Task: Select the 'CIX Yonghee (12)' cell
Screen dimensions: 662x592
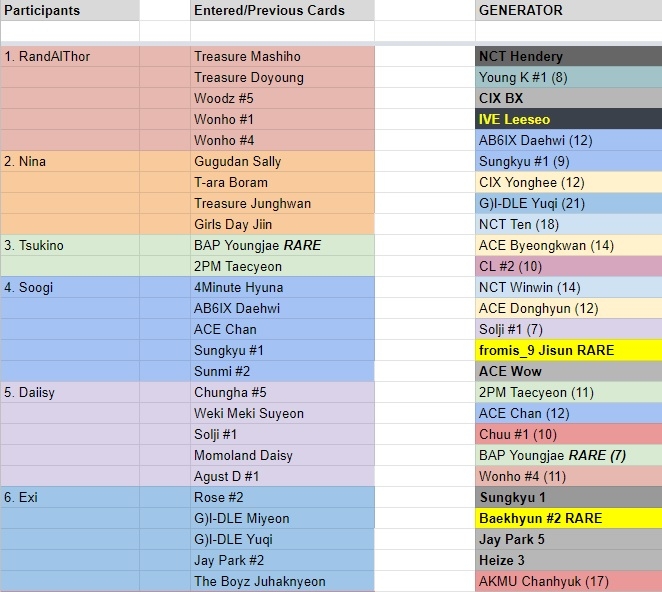Action: click(x=568, y=182)
